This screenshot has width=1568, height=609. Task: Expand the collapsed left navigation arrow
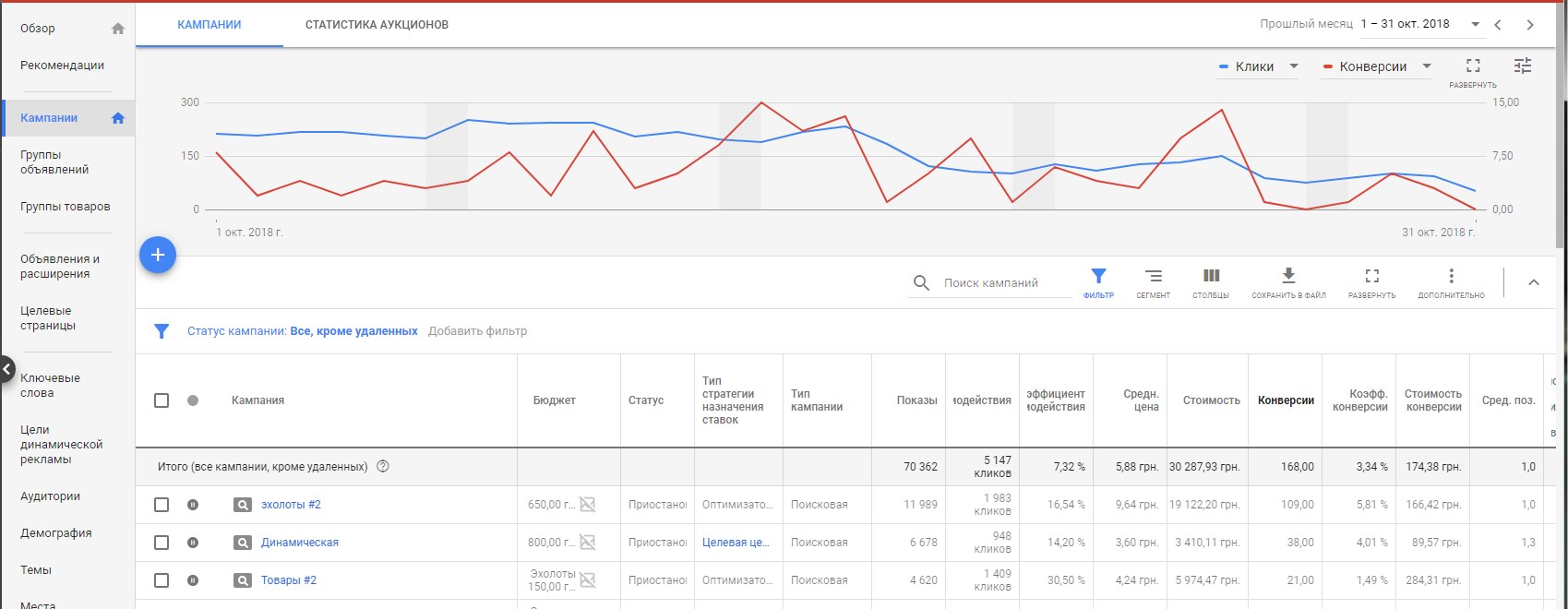pos(7,370)
